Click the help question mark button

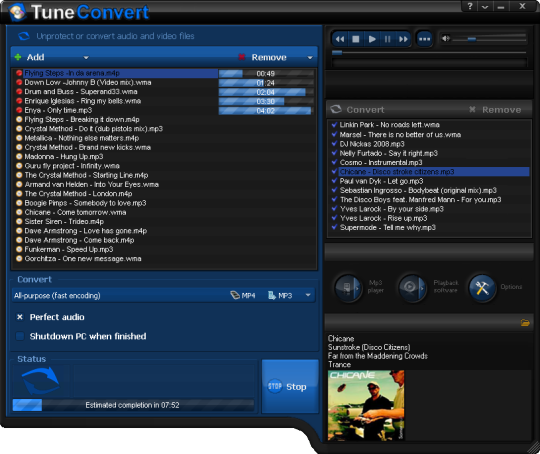click(x=470, y=6)
